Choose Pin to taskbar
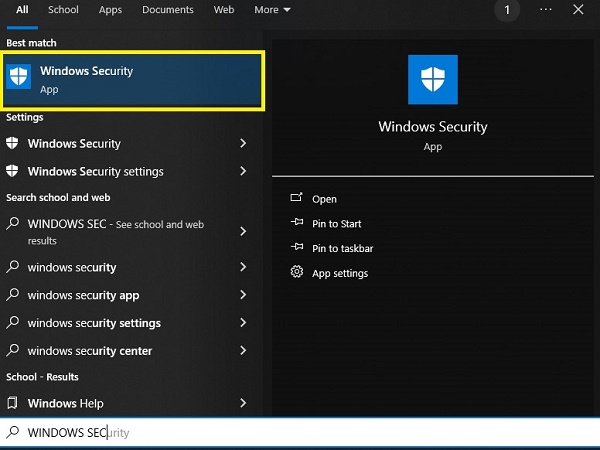This screenshot has width=600, height=450. 342,248
